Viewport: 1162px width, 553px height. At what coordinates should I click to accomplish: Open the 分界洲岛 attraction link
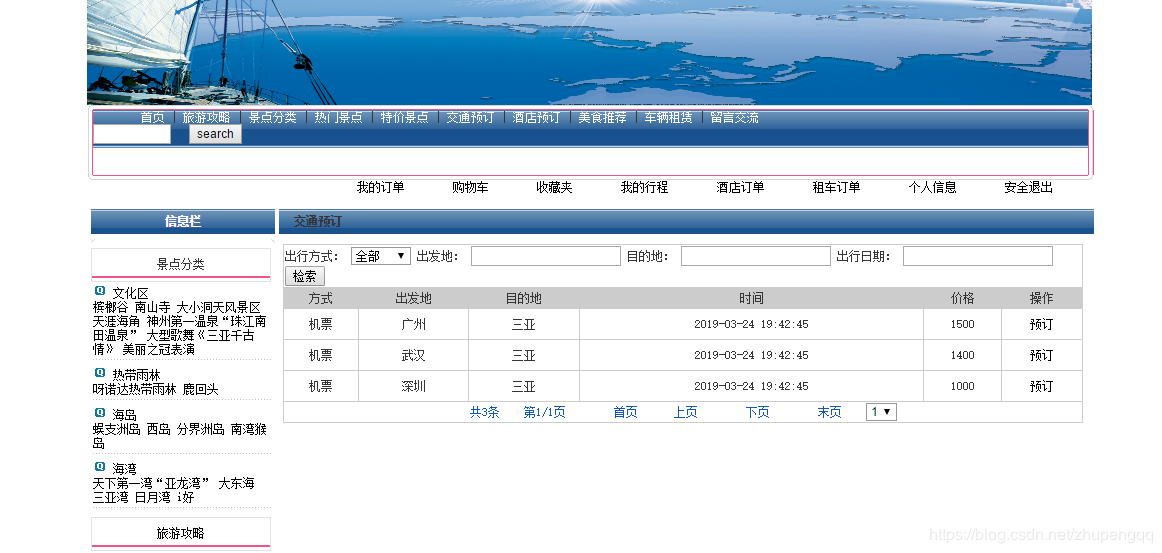(x=201, y=429)
